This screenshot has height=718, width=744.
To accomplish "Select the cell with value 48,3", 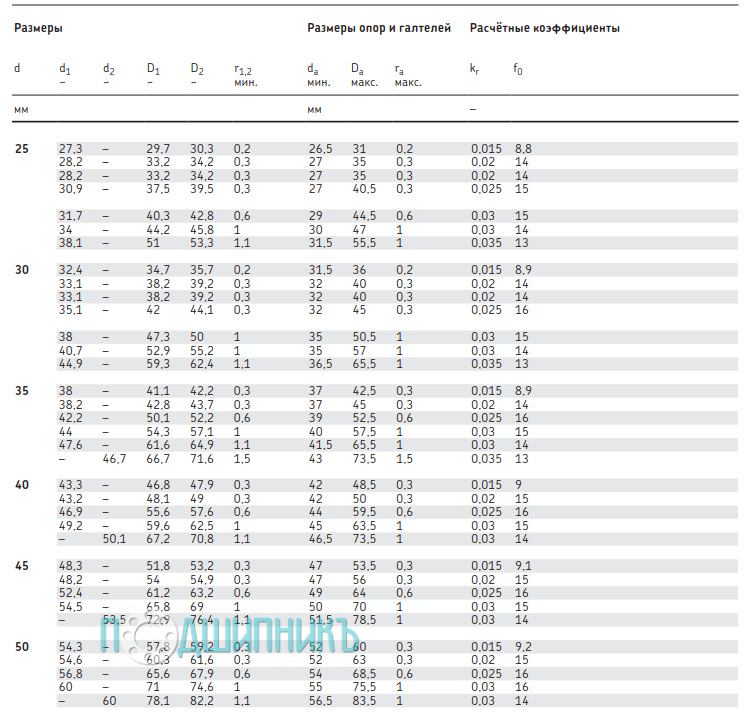I will (x=70, y=566).
